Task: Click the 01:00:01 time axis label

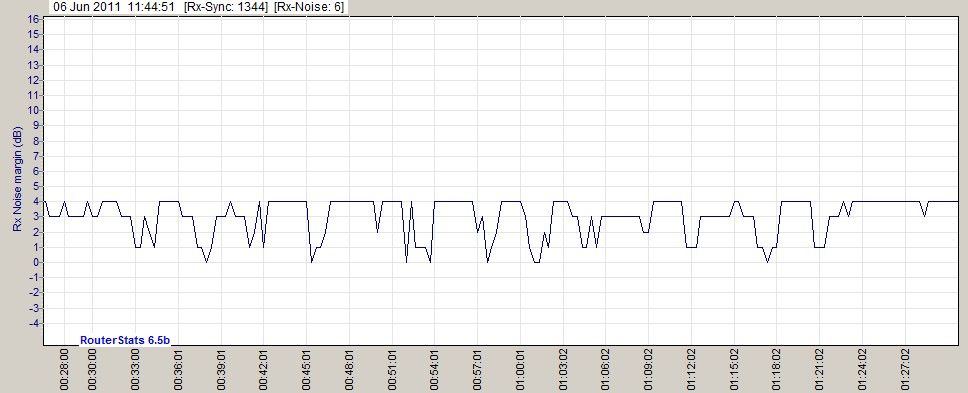Action: click(x=520, y=369)
